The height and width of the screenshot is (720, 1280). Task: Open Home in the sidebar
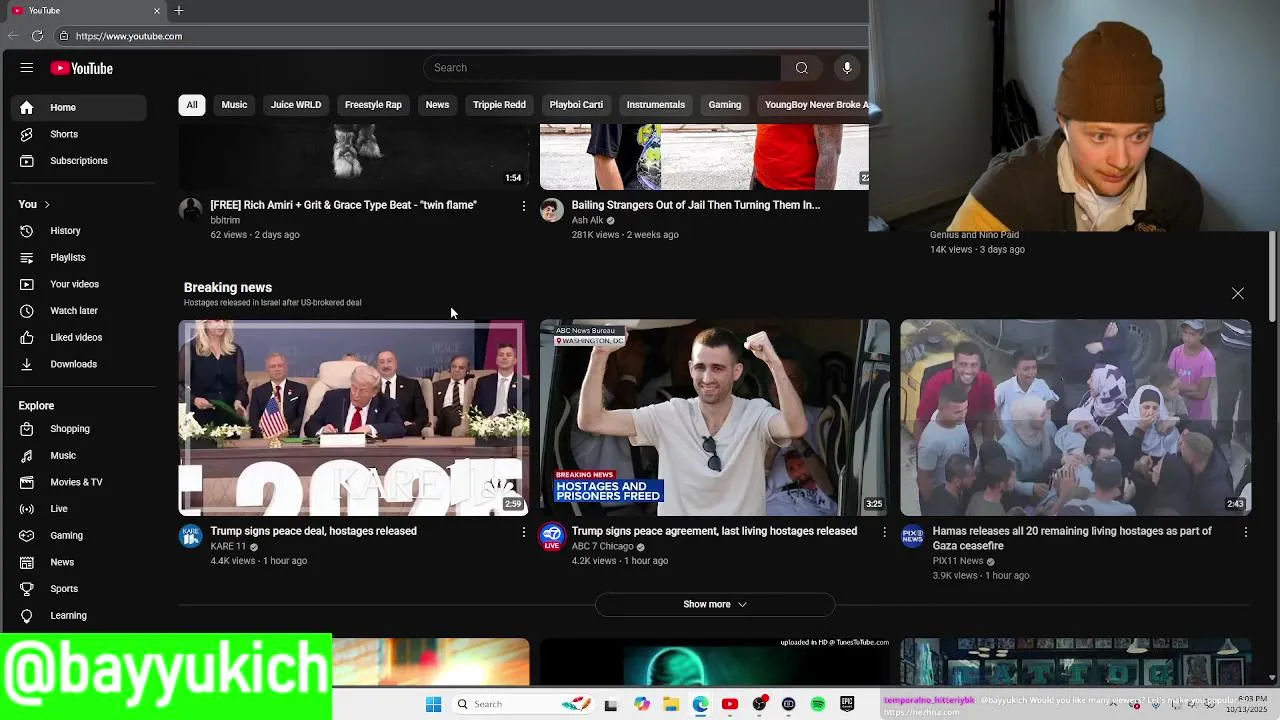pyautogui.click(x=81, y=107)
